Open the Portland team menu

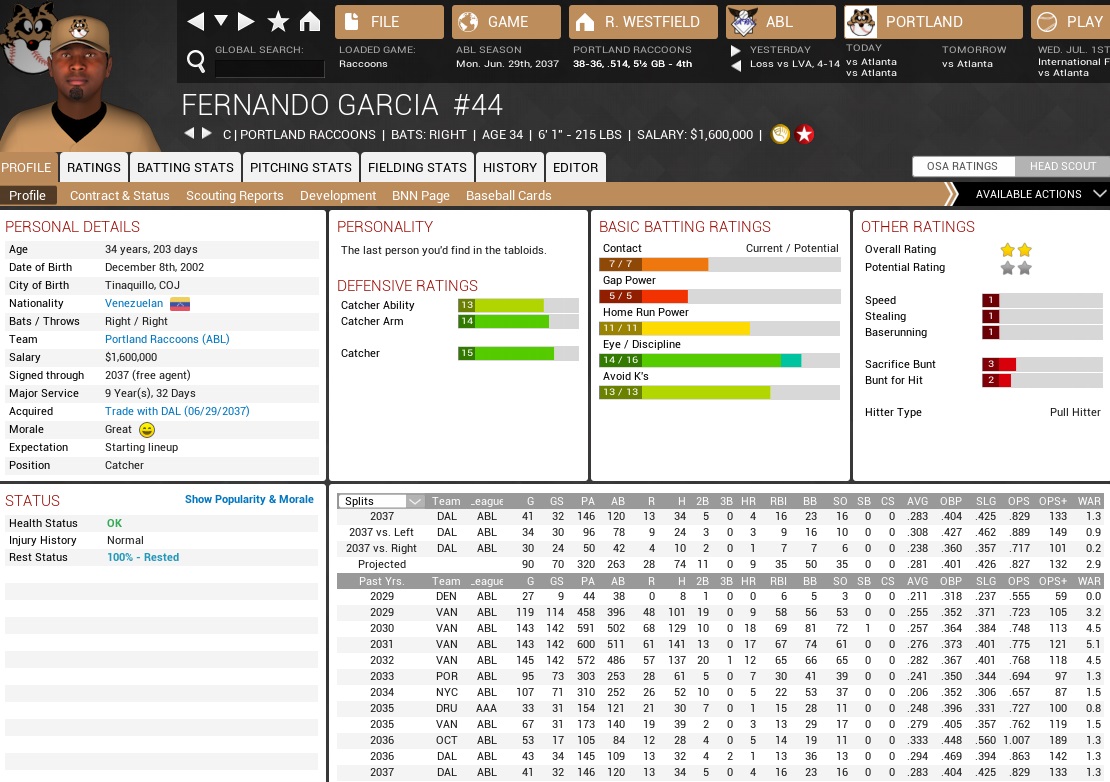pyautogui.click(x=933, y=22)
